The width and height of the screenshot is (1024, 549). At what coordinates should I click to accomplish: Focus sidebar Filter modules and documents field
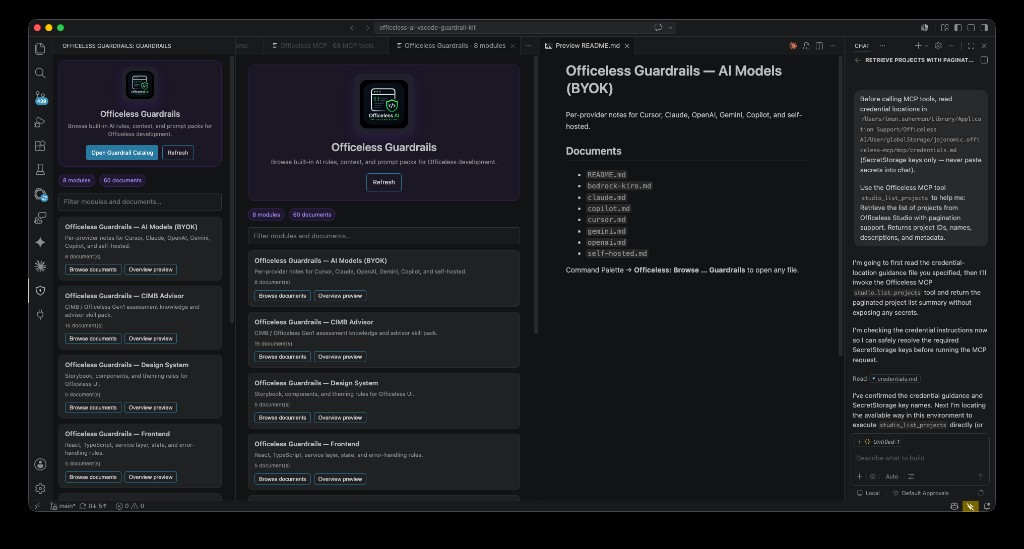(140, 202)
